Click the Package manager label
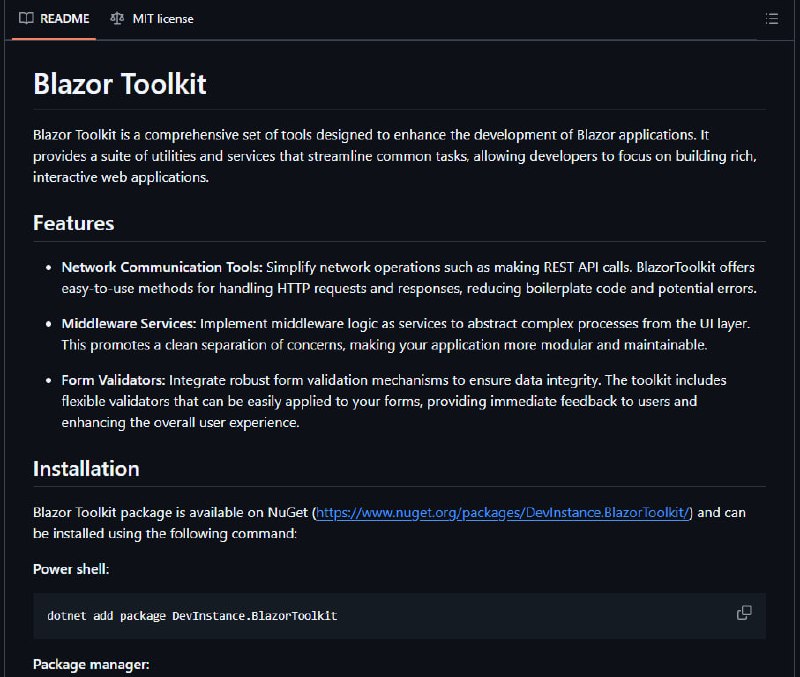Screen dimensions: 800x677 click(x=91, y=664)
